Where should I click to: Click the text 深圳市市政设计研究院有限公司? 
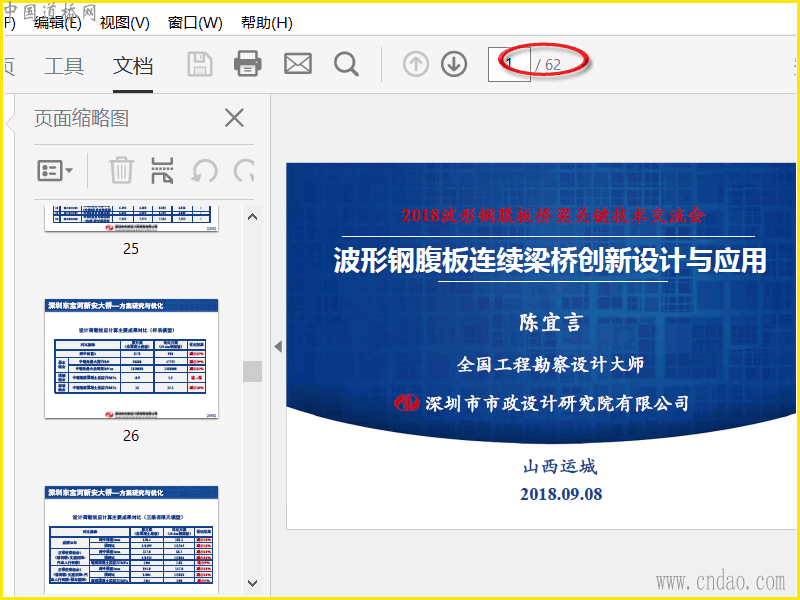pyautogui.click(x=557, y=404)
